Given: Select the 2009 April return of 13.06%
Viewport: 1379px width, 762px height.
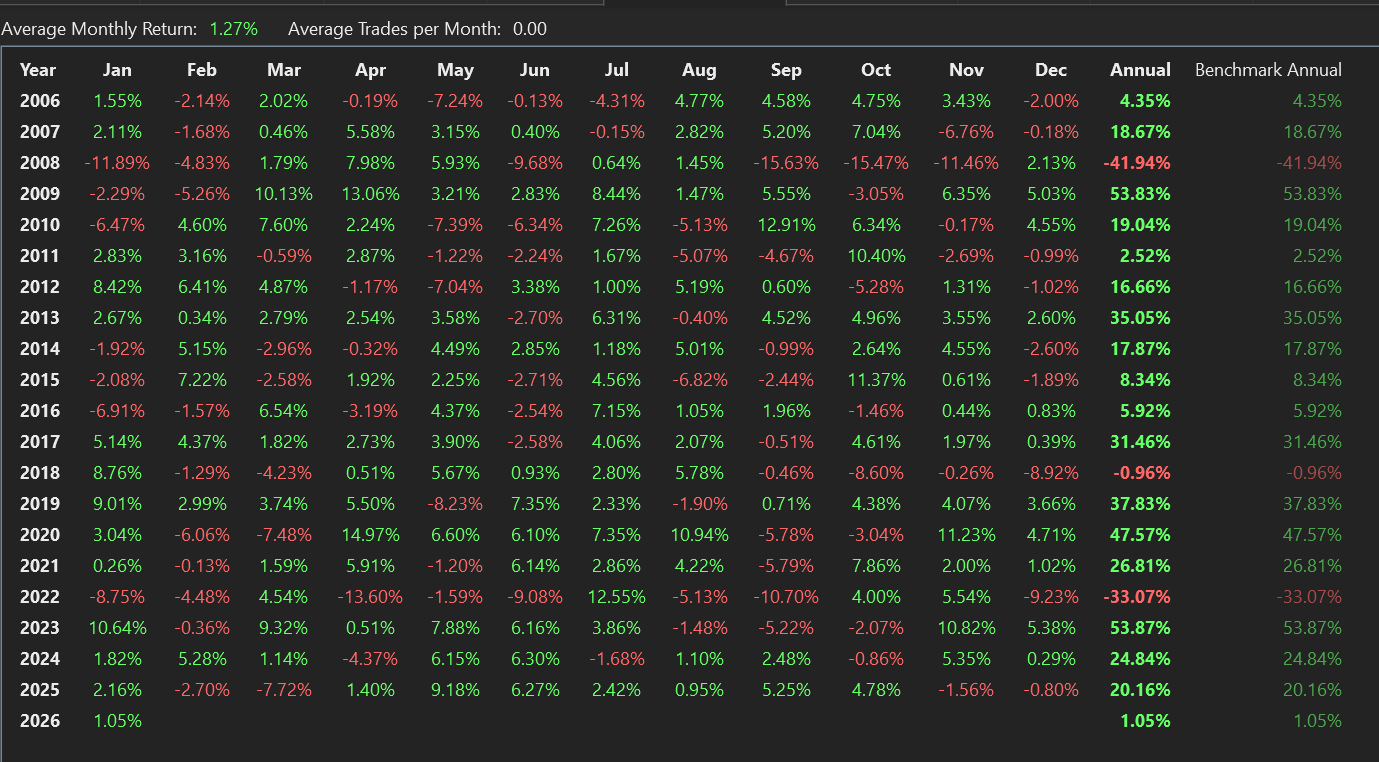Looking at the screenshot, I should tap(369, 194).
